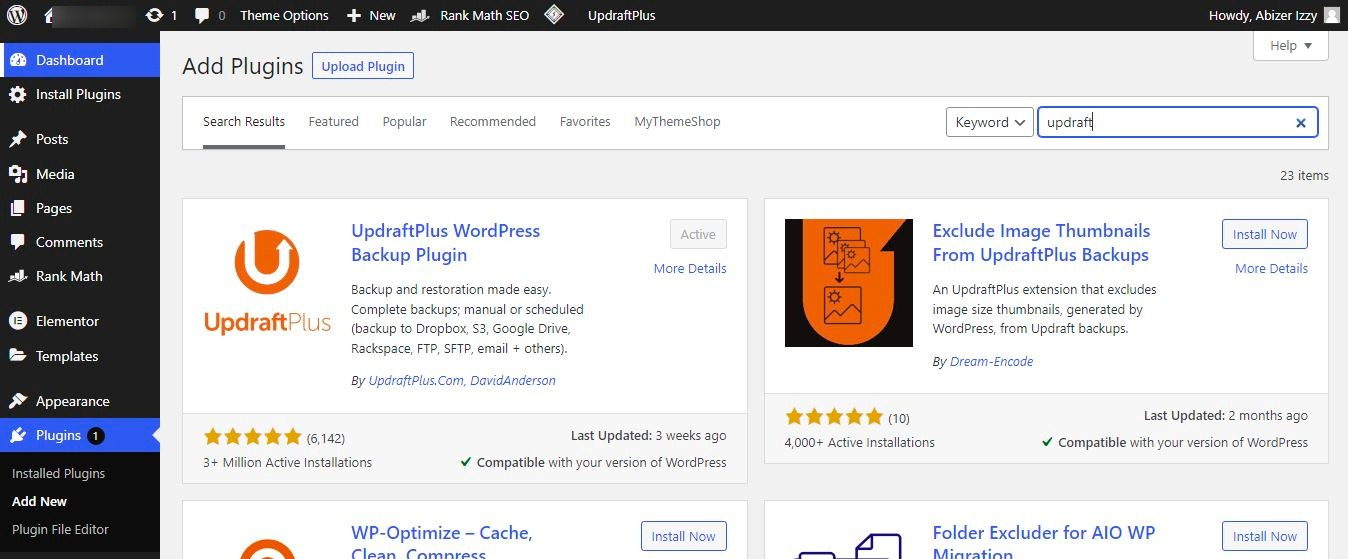This screenshot has height=559, width=1348.
Task: Click the Exclude Image Thumbnails plugin thumbnail
Action: [x=849, y=283]
